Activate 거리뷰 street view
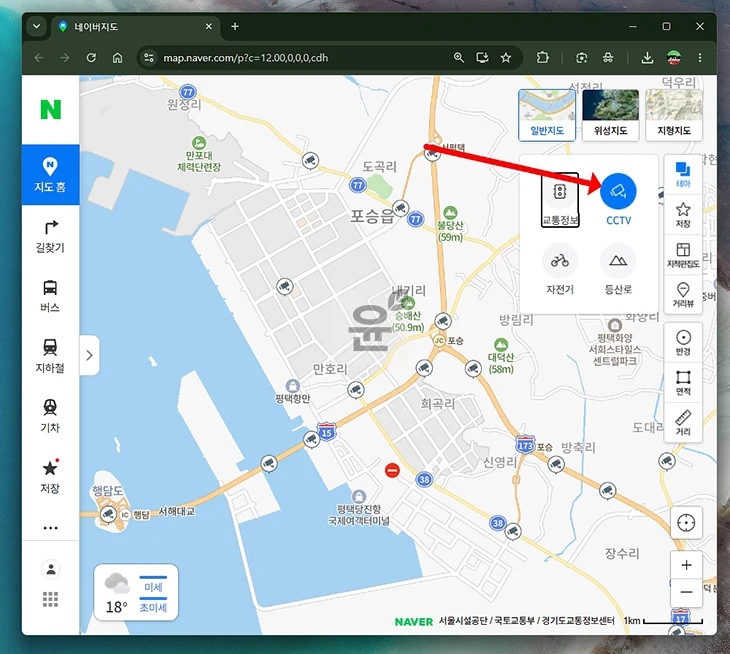Screen dimensions: 730x654 pyautogui.click(x=683, y=295)
